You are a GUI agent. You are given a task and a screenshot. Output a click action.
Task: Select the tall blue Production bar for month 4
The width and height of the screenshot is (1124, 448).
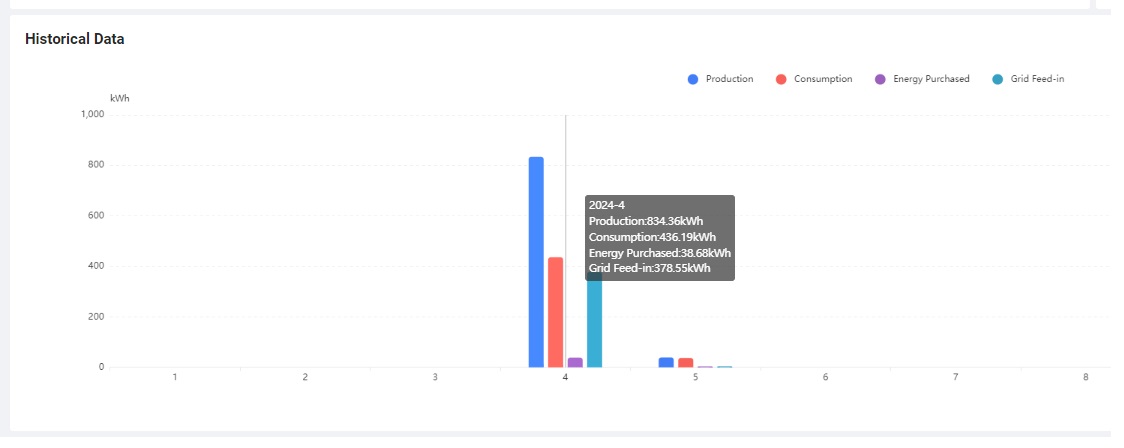pyautogui.click(x=536, y=262)
